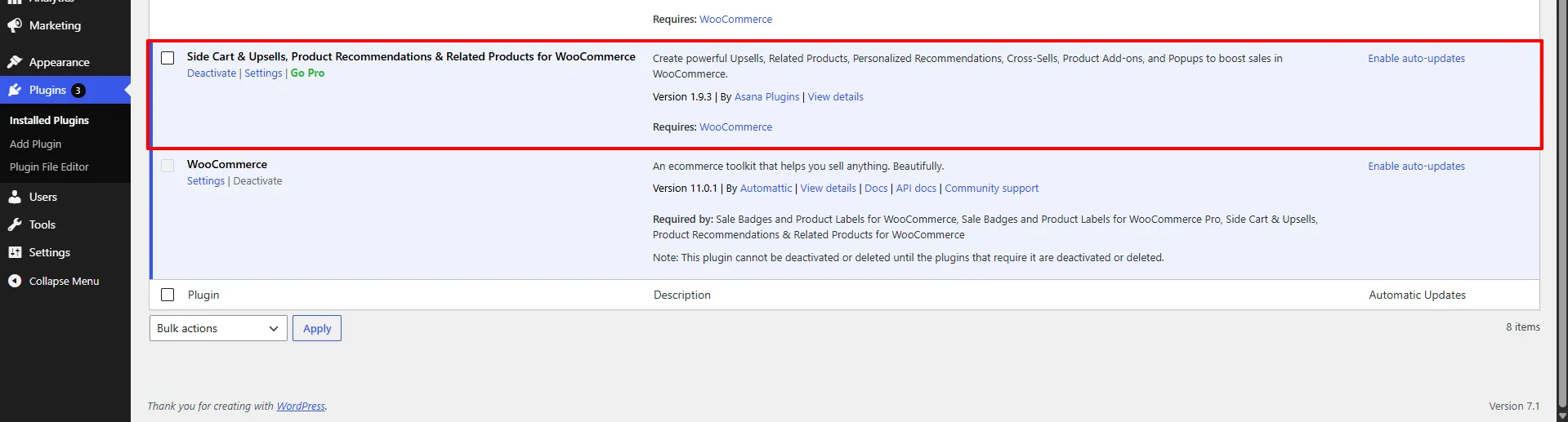Screen dimensions: 1568x422
Task: Click the Appearance paintbrush icon
Action: coord(15,62)
